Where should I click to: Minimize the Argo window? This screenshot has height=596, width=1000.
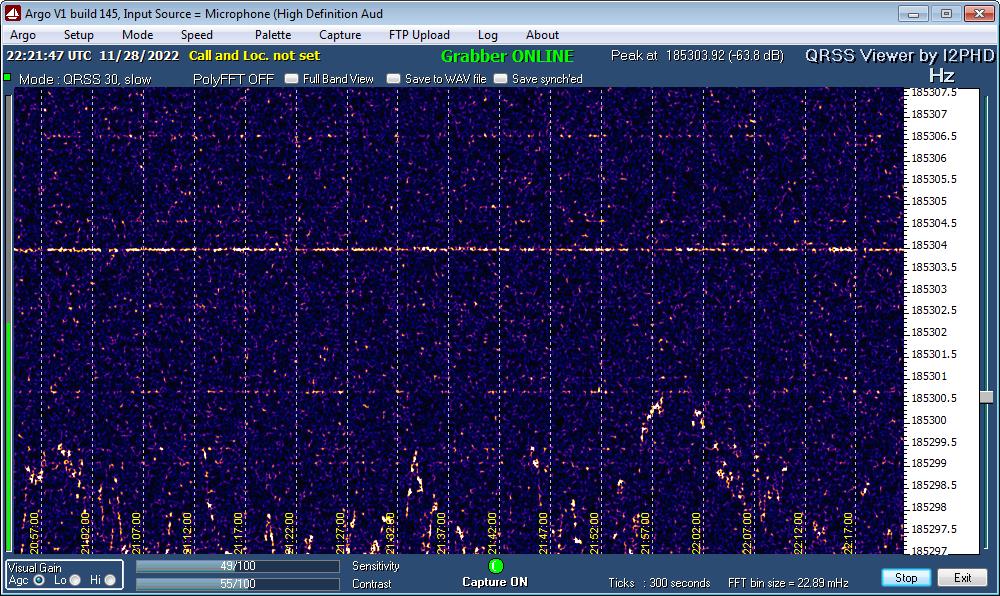(913, 13)
